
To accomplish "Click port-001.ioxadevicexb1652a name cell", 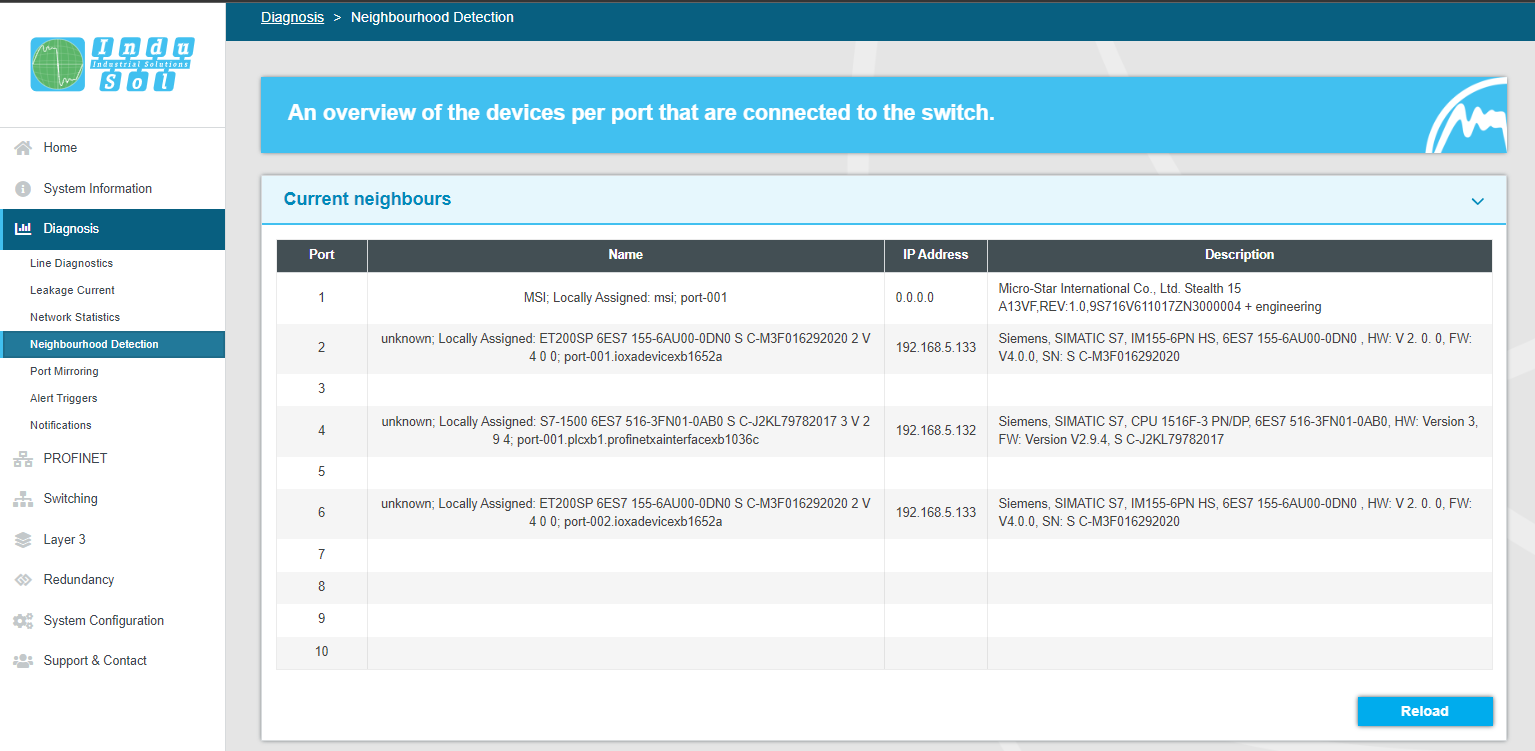I will pos(626,348).
